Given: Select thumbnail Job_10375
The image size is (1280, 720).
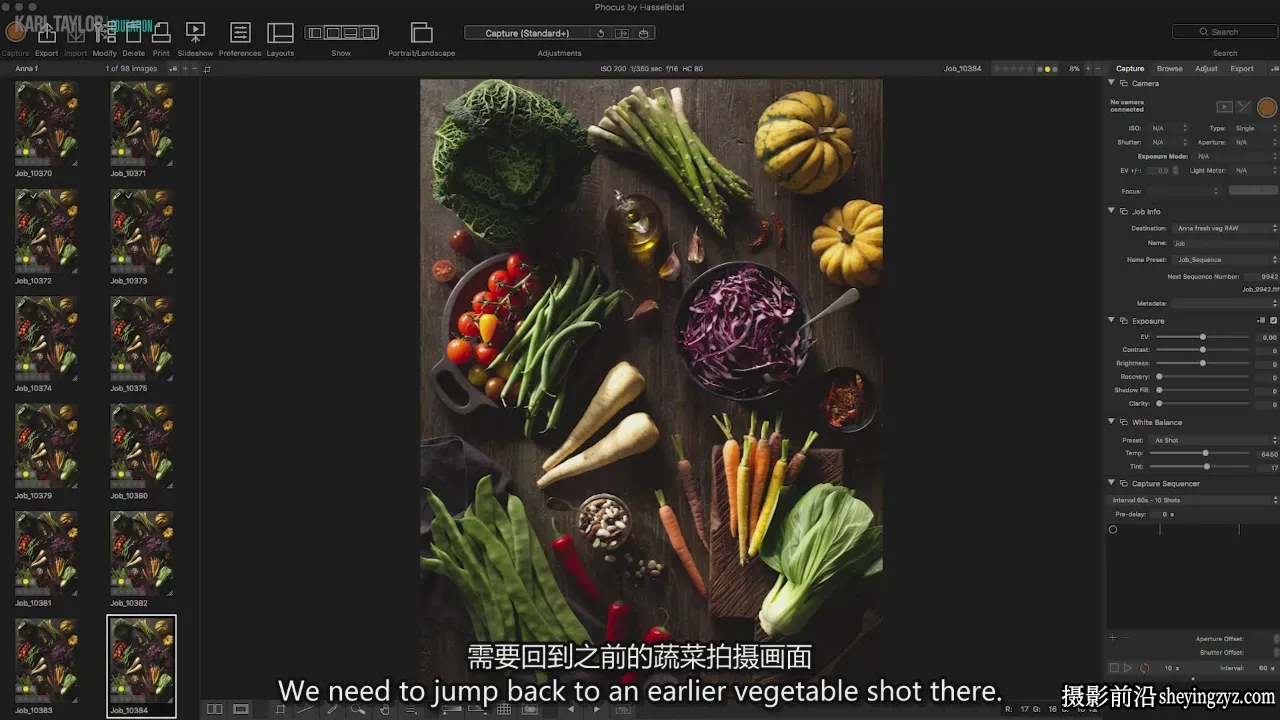Looking at the screenshot, I should [142, 339].
